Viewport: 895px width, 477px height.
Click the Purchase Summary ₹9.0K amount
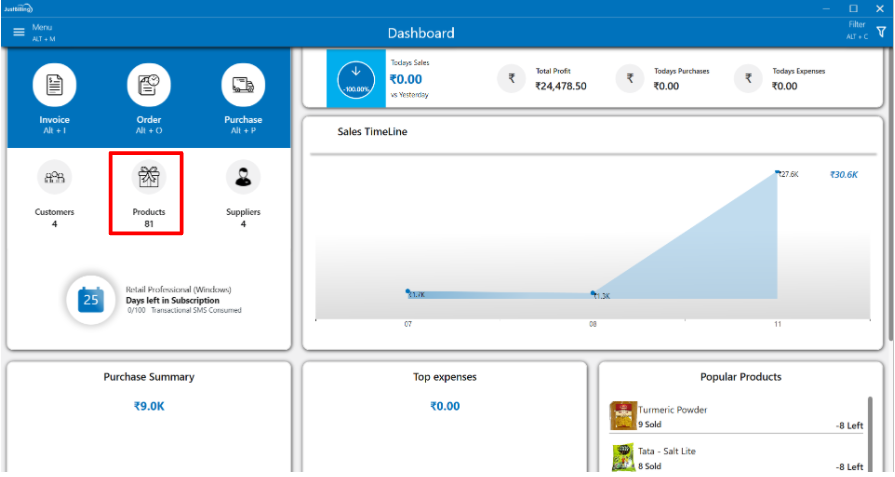[149, 406]
